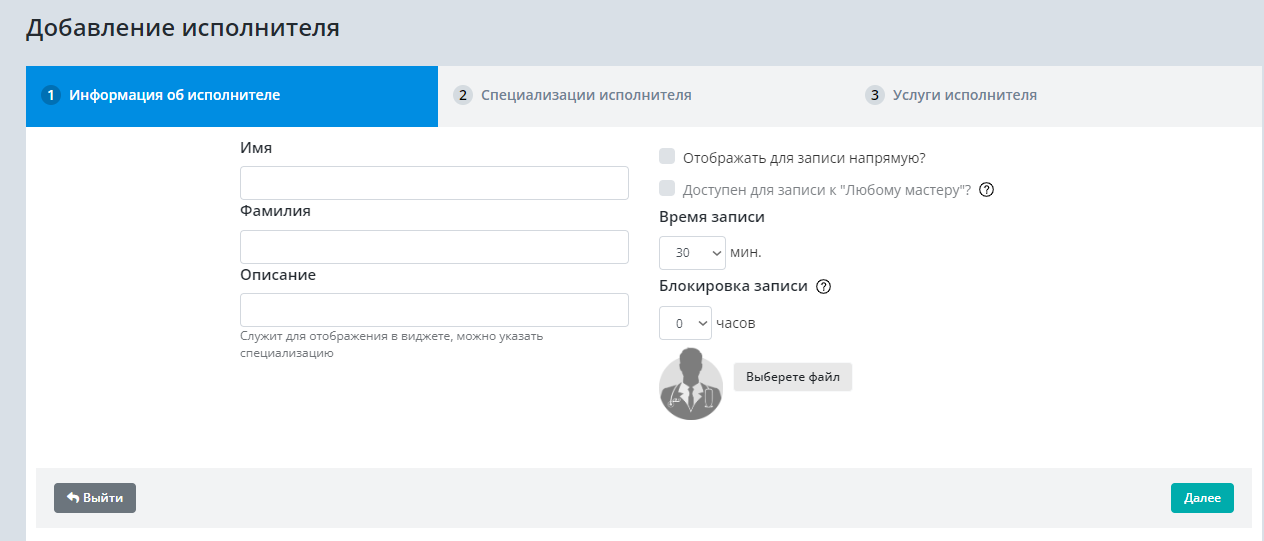Select the "Информация об исполнителе" tab
Screen dimensions: 1264x541
click(174, 96)
